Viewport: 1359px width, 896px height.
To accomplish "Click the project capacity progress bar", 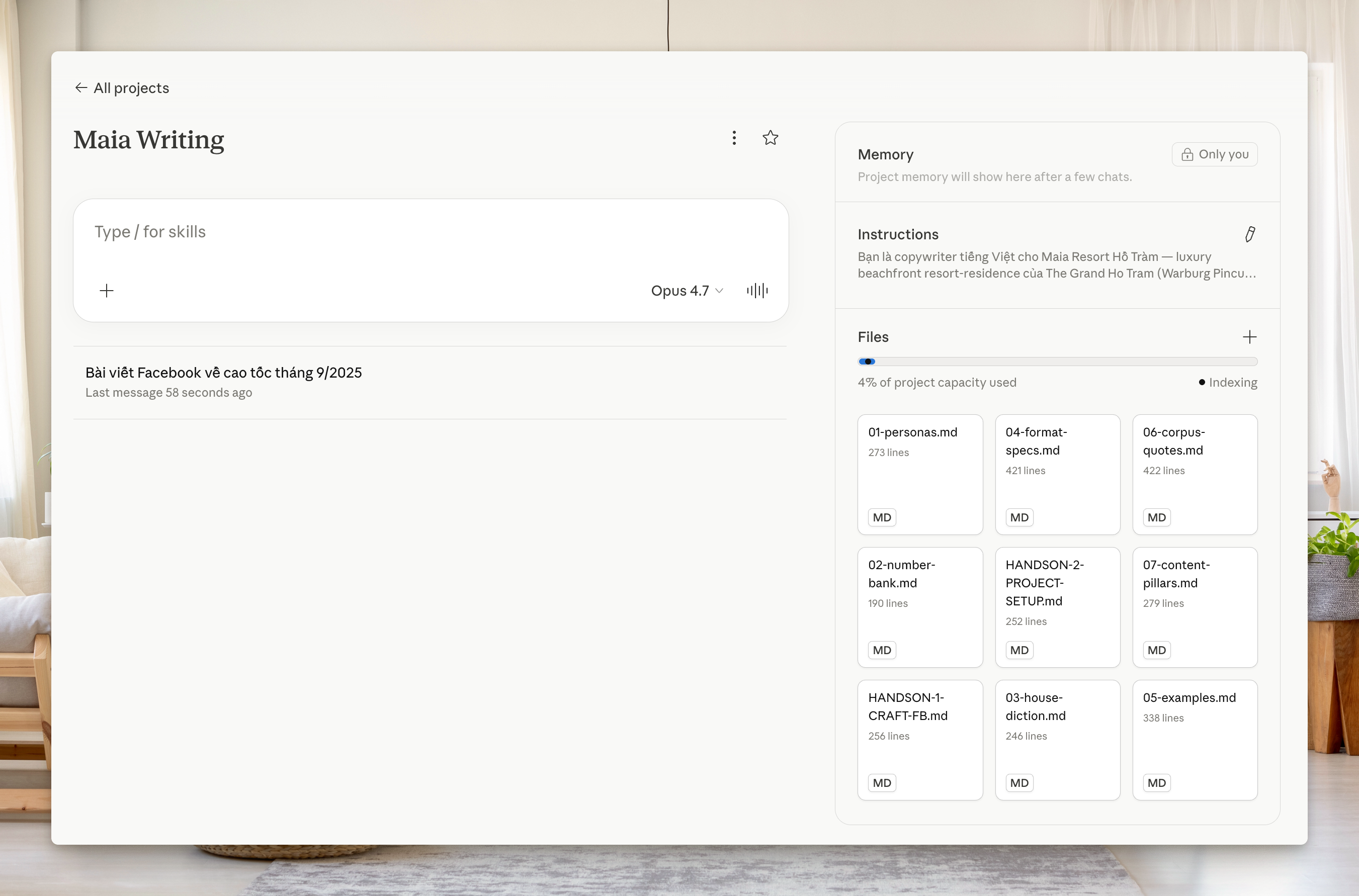I will pyautogui.click(x=1057, y=361).
